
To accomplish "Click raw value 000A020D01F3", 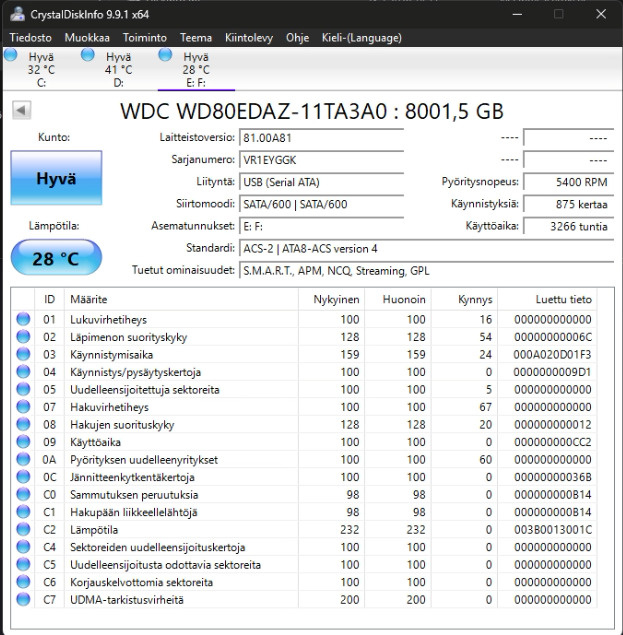I will tap(552, 355).
